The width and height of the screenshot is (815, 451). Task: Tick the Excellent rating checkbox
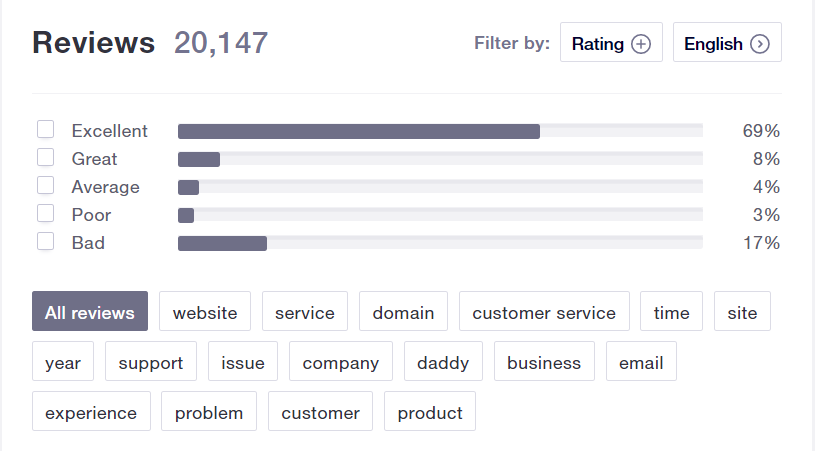pyautogui.click(x=45, y=129)
